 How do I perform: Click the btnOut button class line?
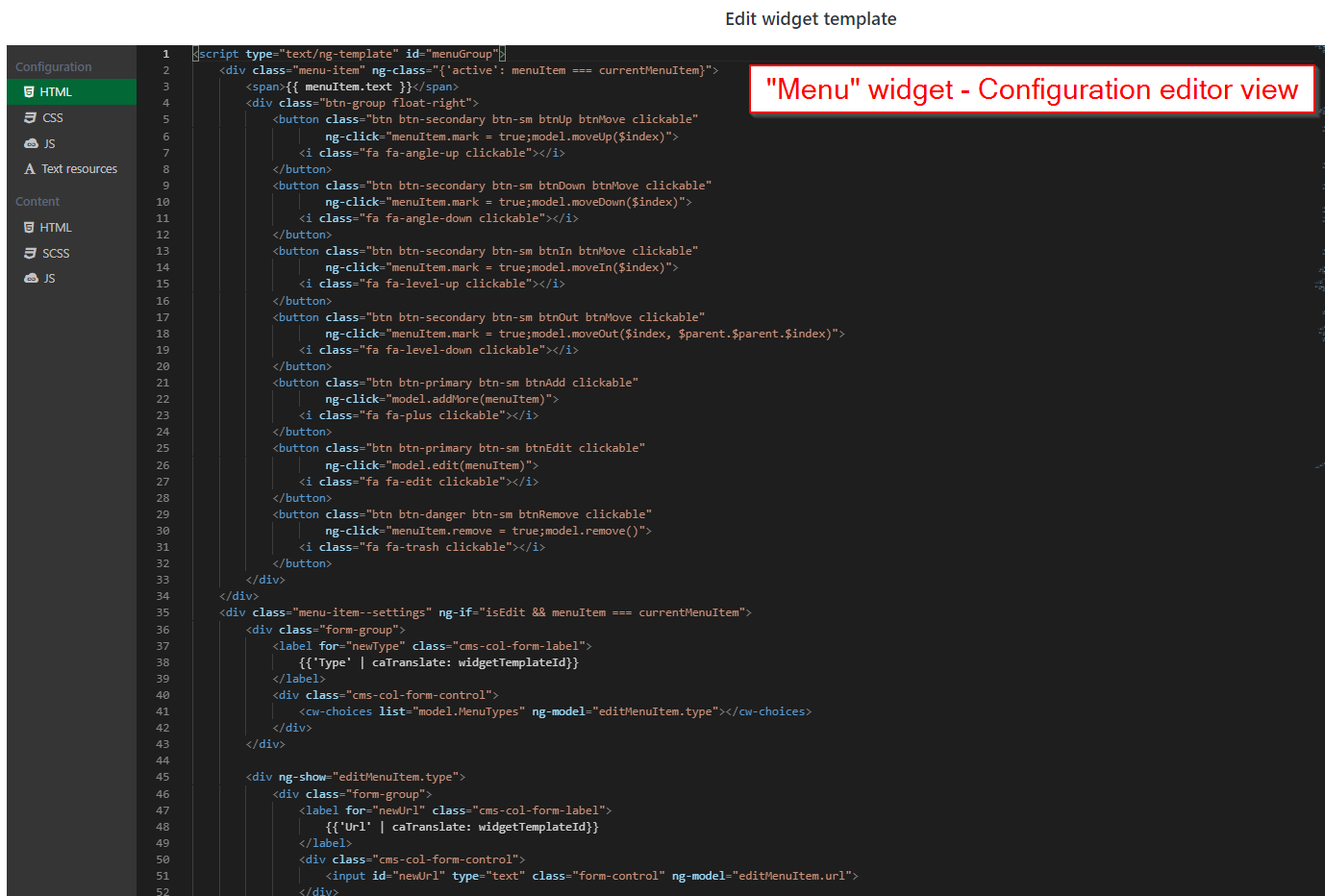(489, 317)
